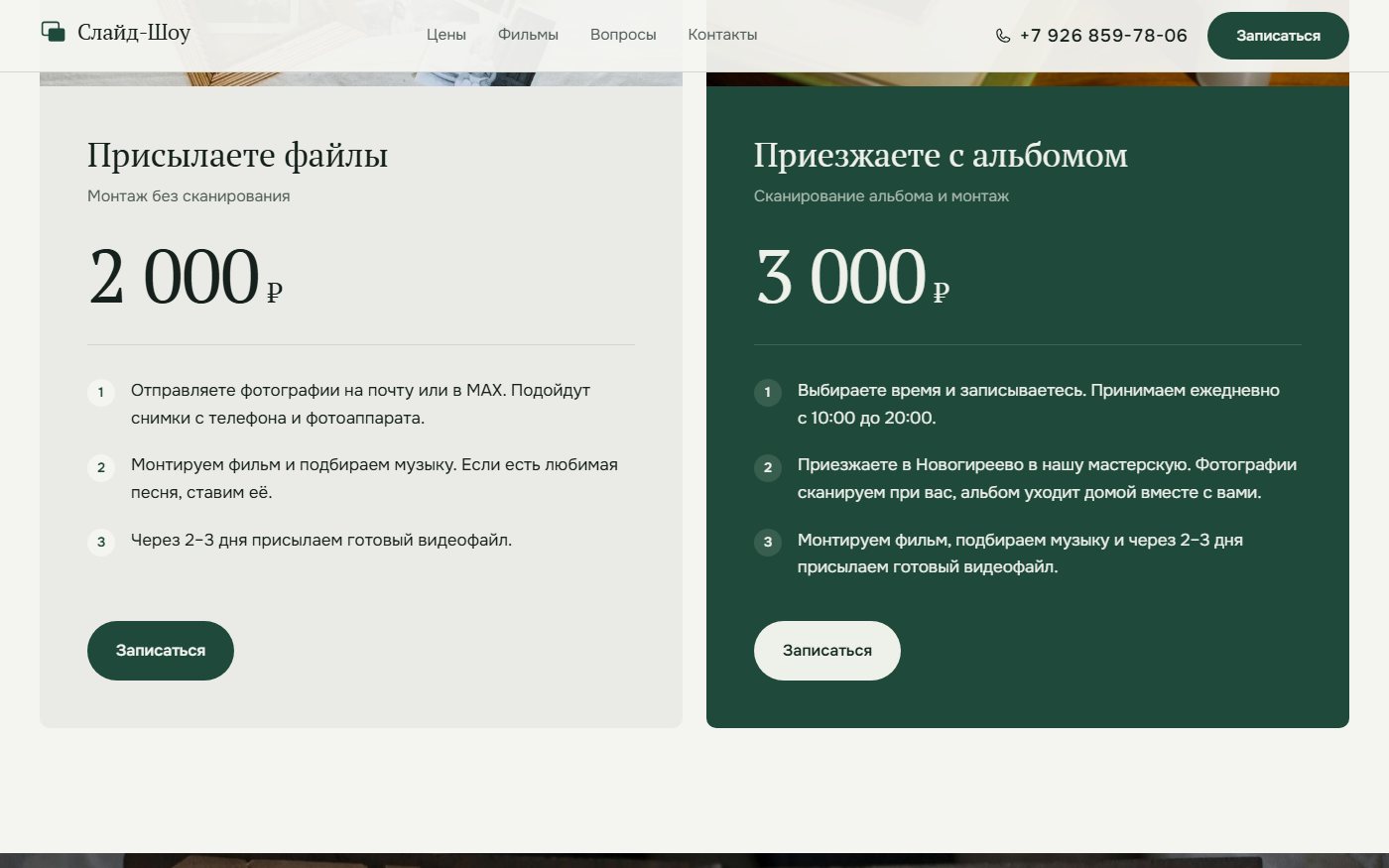
Task: Call the number +7 926 859-78-06
Action: [1103, 36]
